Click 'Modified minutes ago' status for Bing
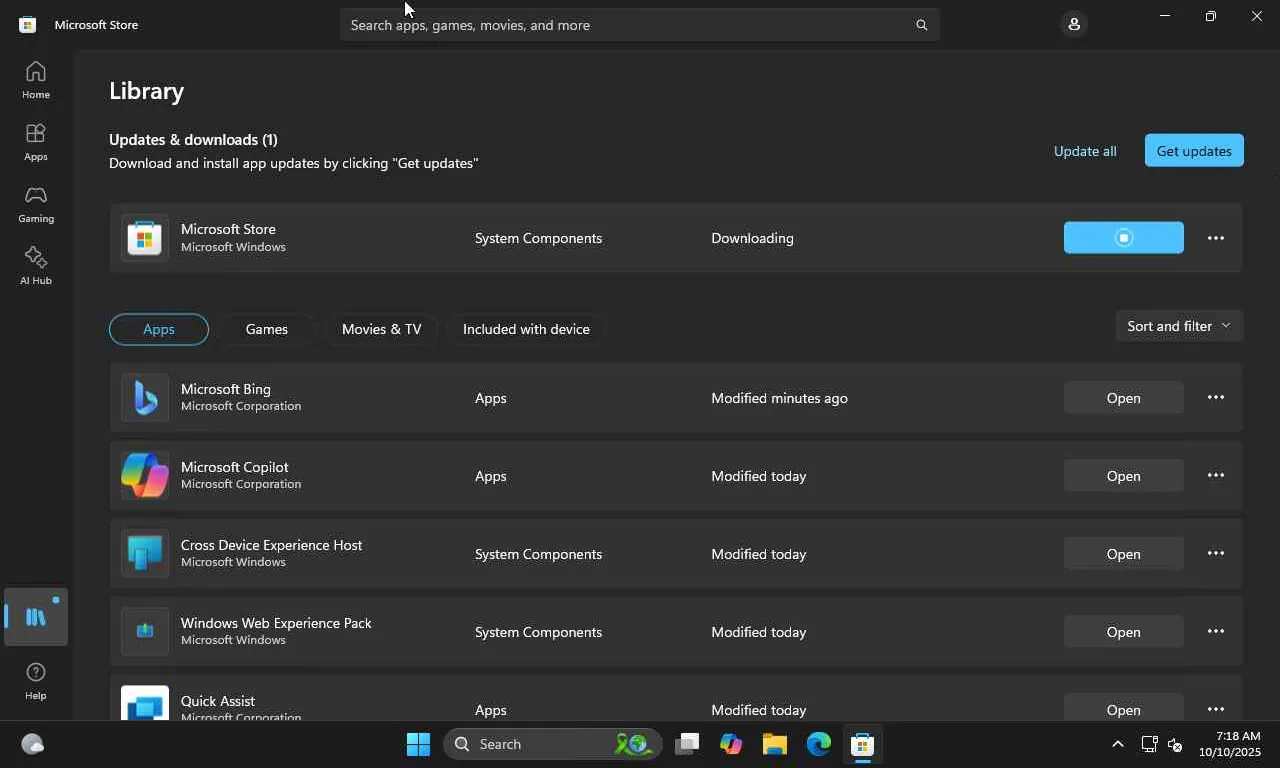 (780, 398)
